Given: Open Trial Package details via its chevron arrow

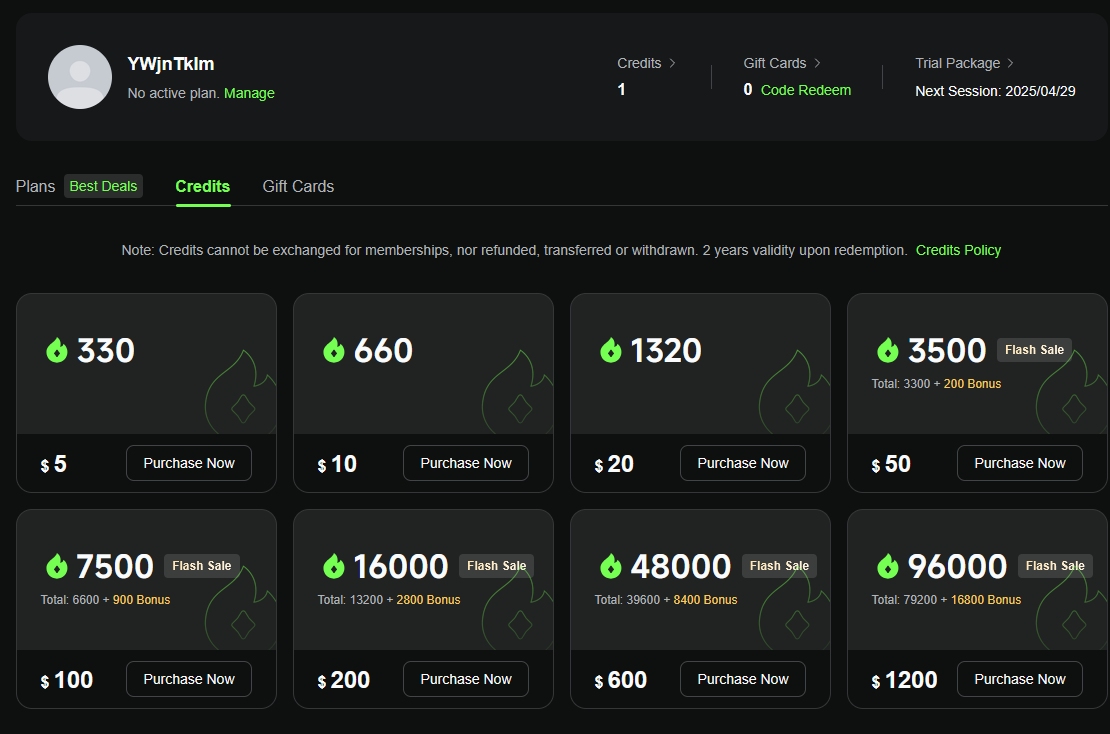Looking at the screenshot, I should tap(1010, 63).
